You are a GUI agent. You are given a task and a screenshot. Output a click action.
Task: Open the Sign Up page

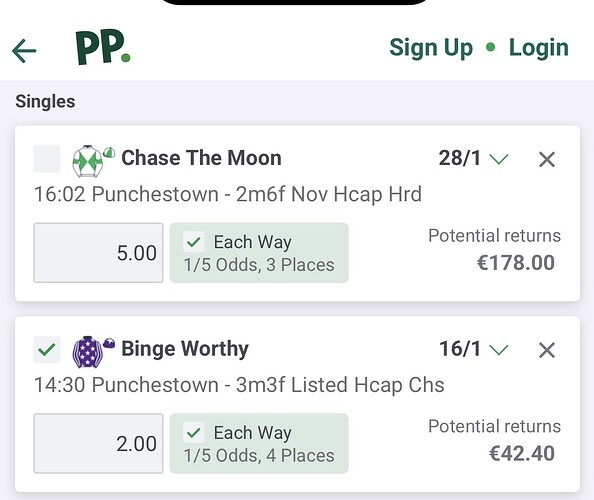[x=431, y=48]
